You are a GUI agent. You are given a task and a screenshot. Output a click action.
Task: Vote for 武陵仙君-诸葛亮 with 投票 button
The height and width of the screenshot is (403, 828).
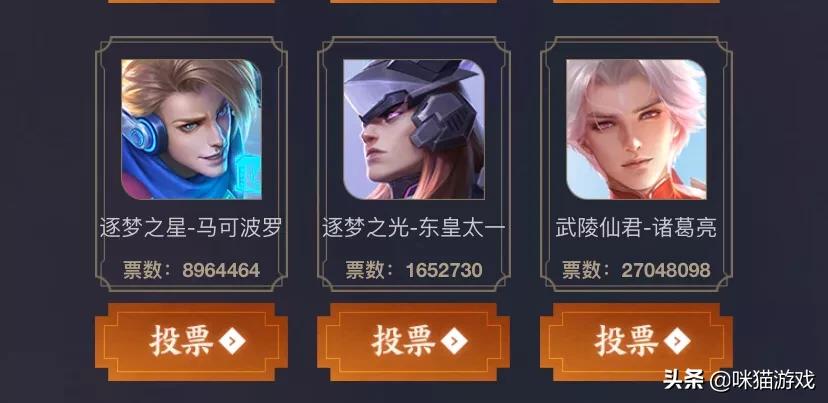[x=636, y=342]
